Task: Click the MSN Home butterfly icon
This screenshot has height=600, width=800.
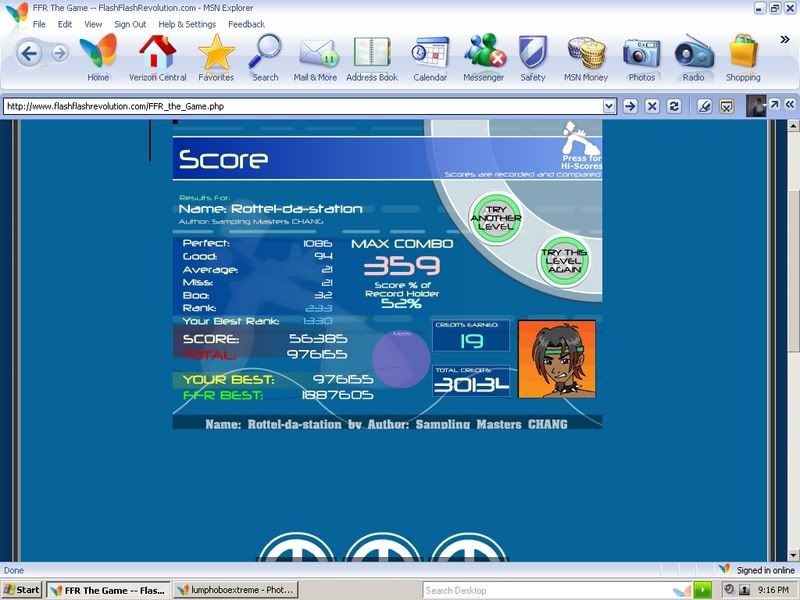Action: point(98,52)
